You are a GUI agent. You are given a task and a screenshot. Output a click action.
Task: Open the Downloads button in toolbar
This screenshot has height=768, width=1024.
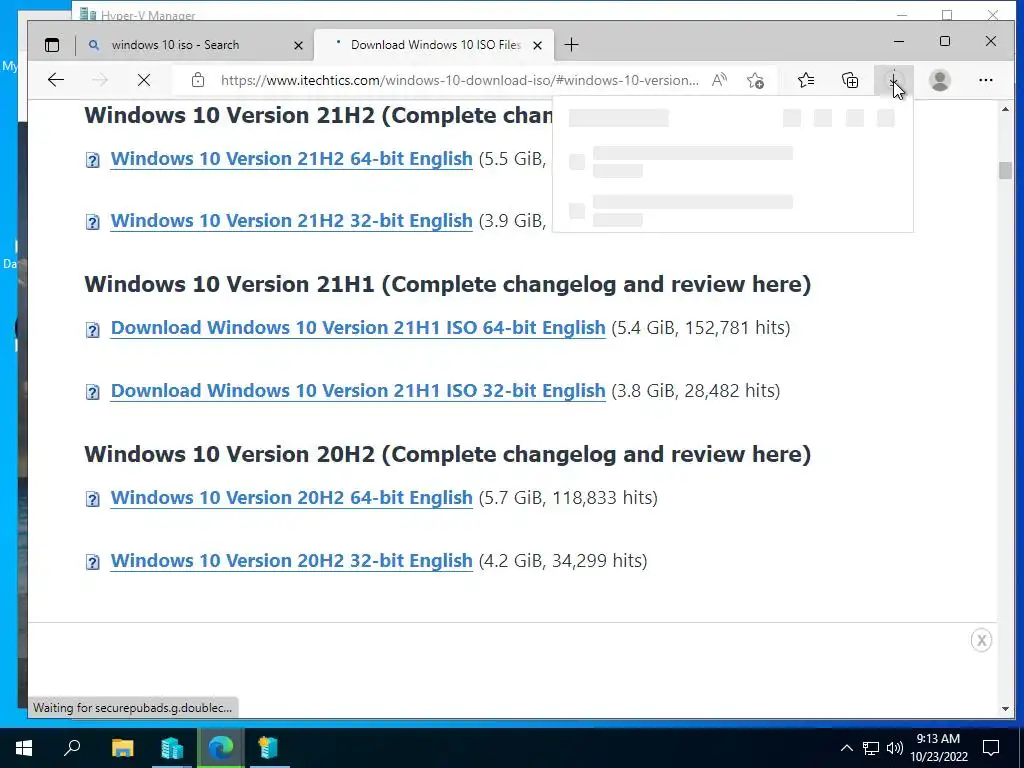[x=893, y=80]
